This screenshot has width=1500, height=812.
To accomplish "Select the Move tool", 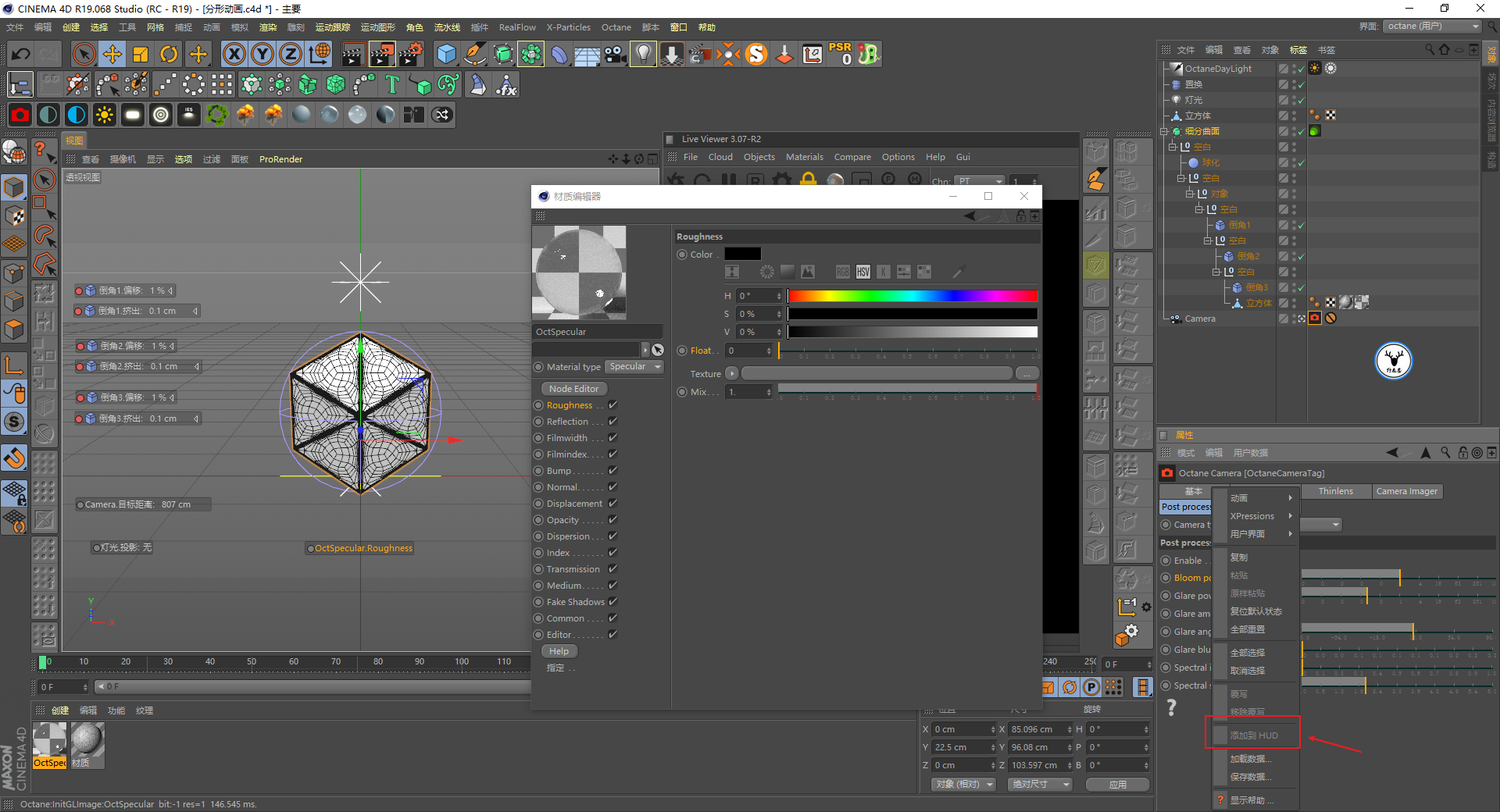I will point(112,54).
